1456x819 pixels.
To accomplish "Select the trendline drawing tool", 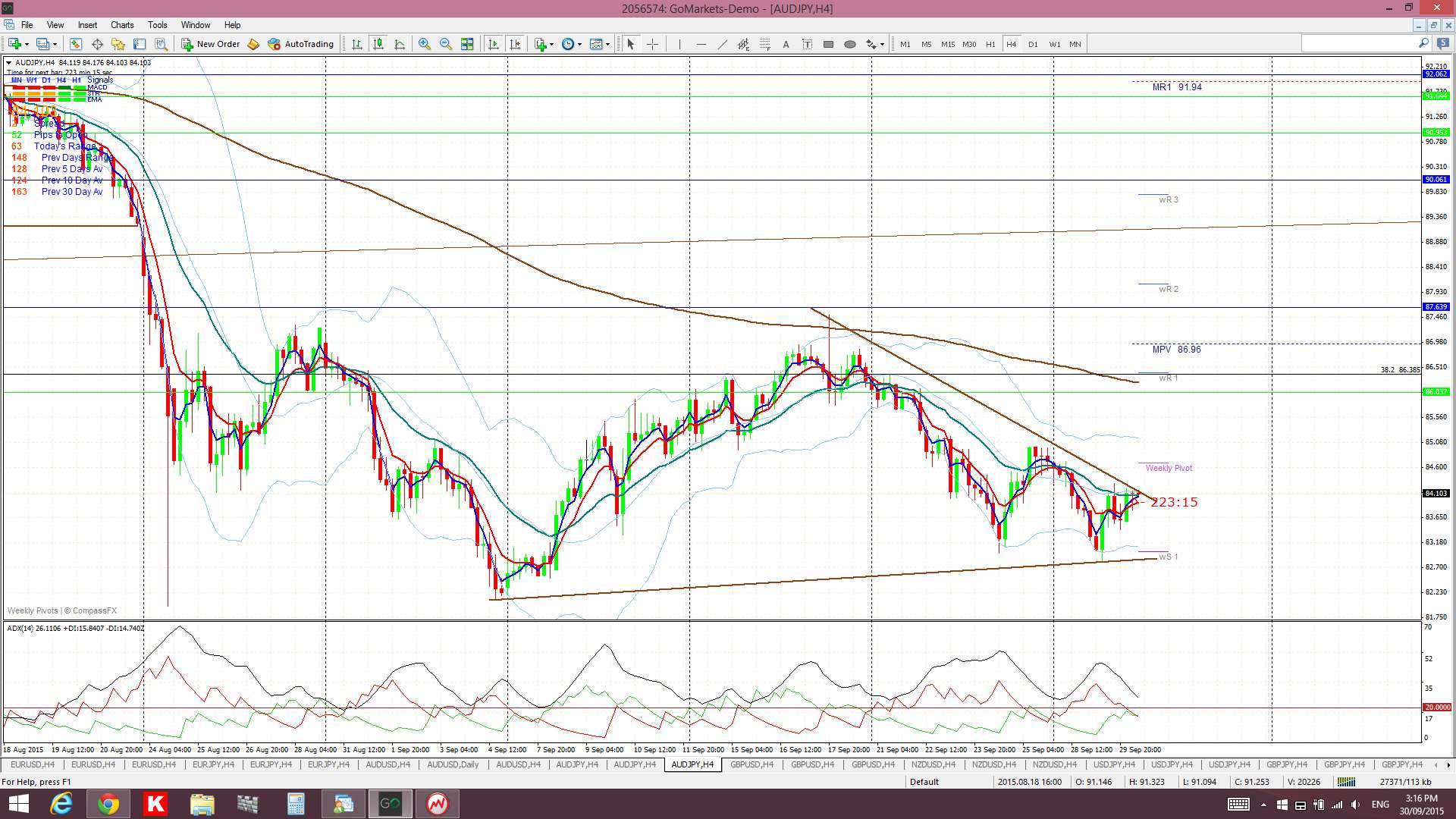I will click(722, 44).
